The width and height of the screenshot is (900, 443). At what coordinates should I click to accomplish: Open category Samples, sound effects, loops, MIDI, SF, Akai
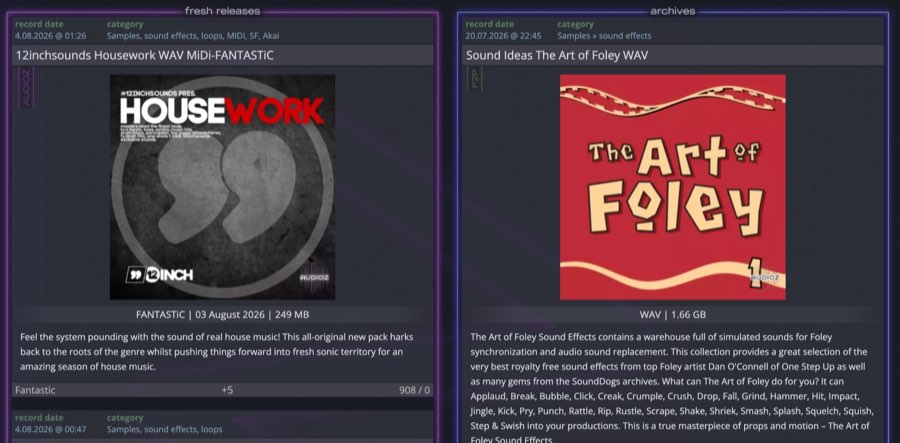point(193,36)
